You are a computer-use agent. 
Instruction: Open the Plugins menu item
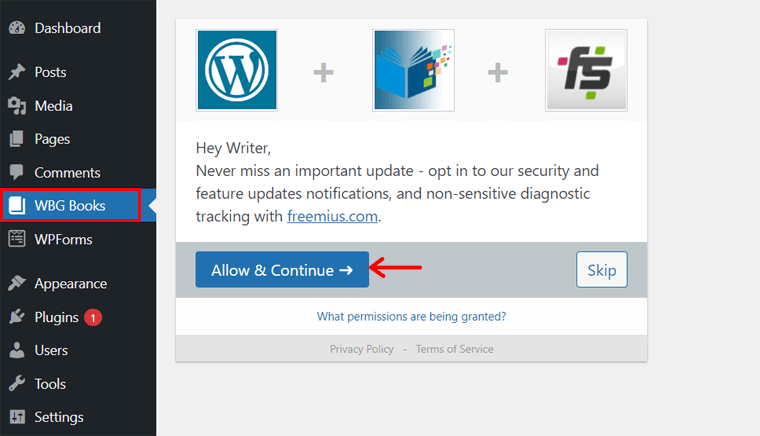point(56,317)
